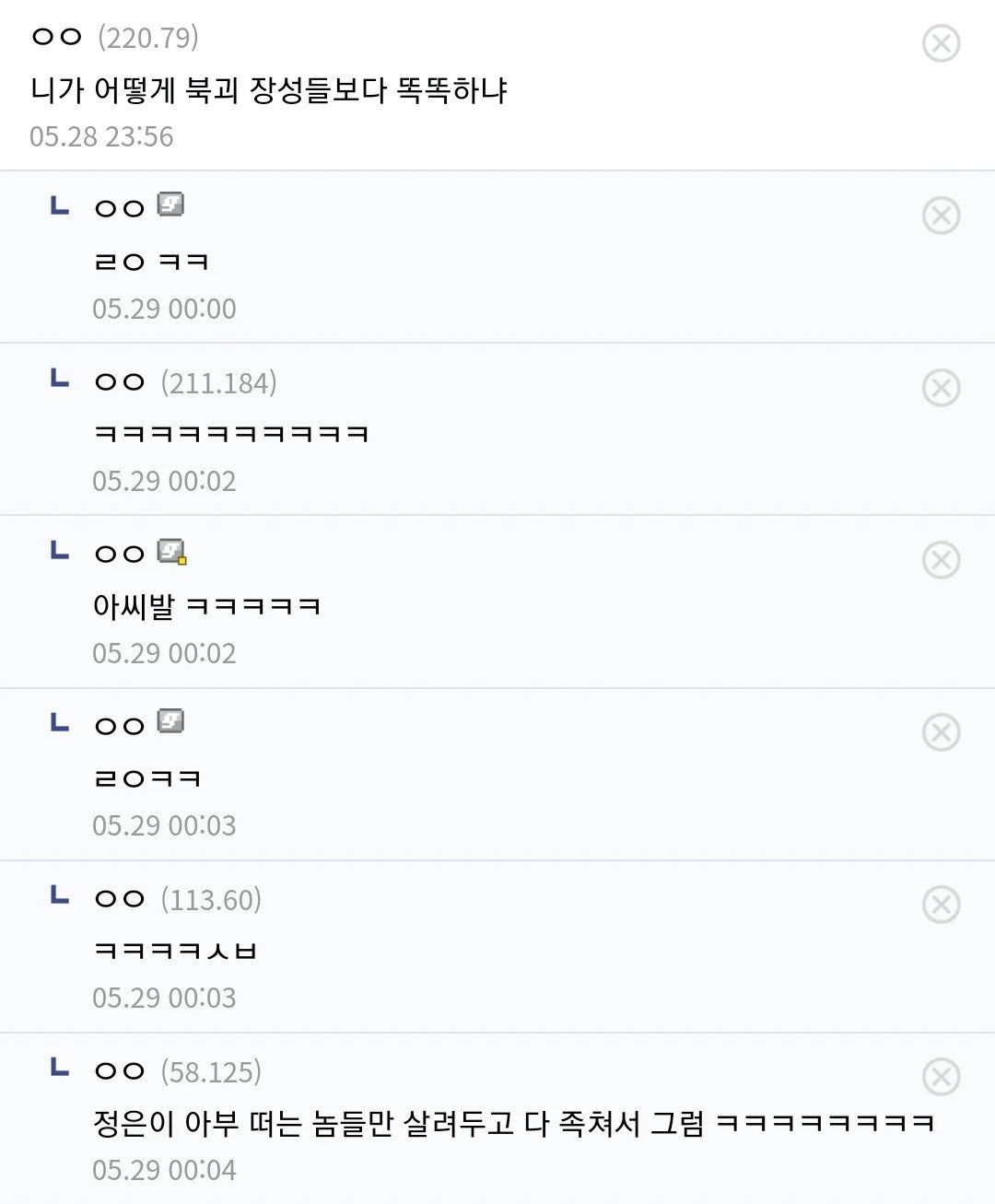Click the 'ㅋㅋㅋㅋㅅㅂ' reply text
The image size is (995, 1204).
click(175, 951)
